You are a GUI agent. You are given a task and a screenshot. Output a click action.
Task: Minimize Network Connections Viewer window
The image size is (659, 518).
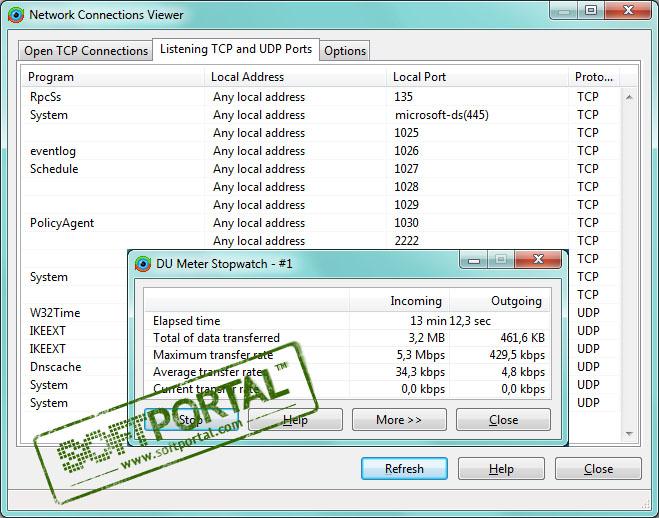[x=564, y=11]
